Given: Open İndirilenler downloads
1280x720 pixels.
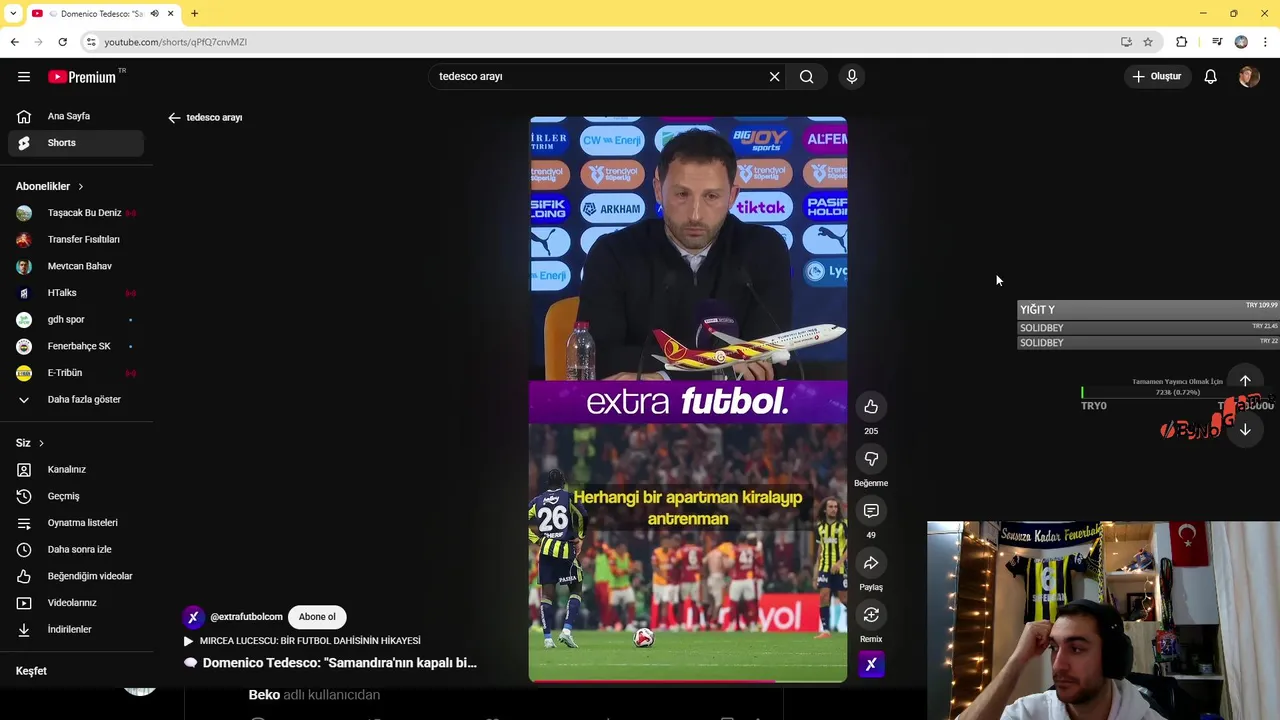Looking at the screenshot, I should (x=76, y=630).
